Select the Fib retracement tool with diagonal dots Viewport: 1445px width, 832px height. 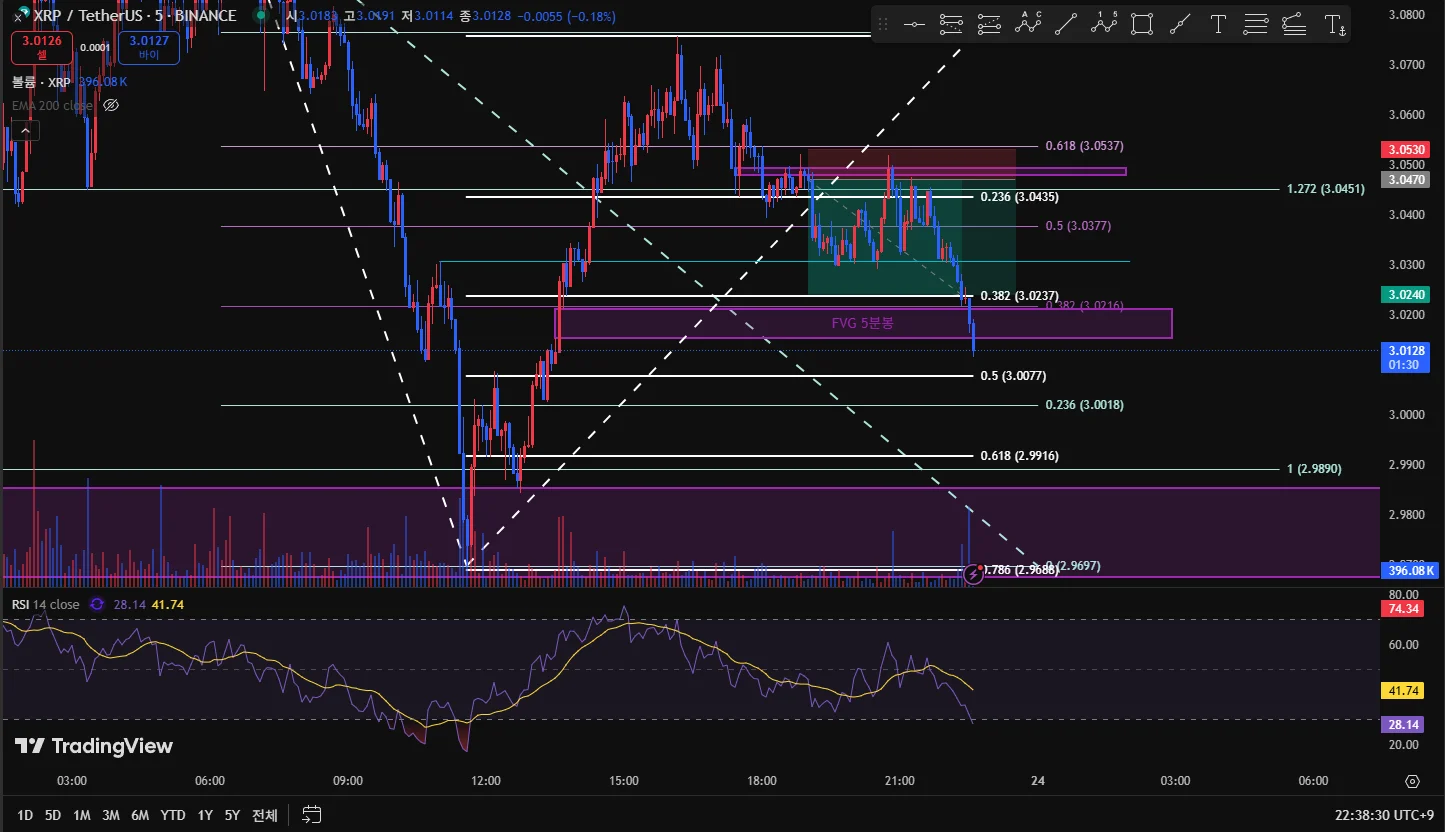(952, 24)
